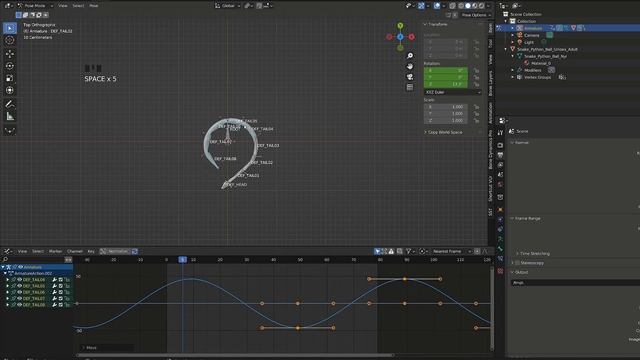Screen dimensions: 640x360
Task: Expand DEF_TAIL04 channel in graph editor
Action: 7,280
